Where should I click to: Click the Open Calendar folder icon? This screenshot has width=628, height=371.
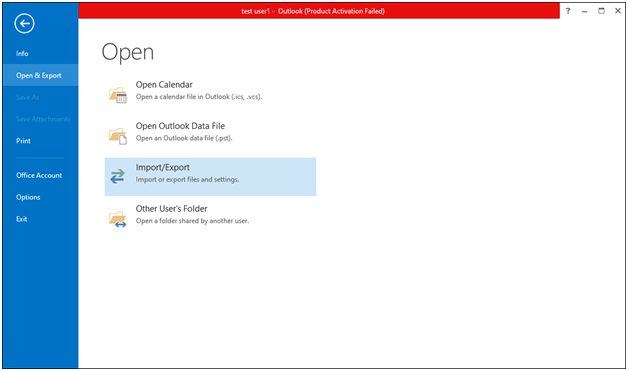click(x=118, y=95)
